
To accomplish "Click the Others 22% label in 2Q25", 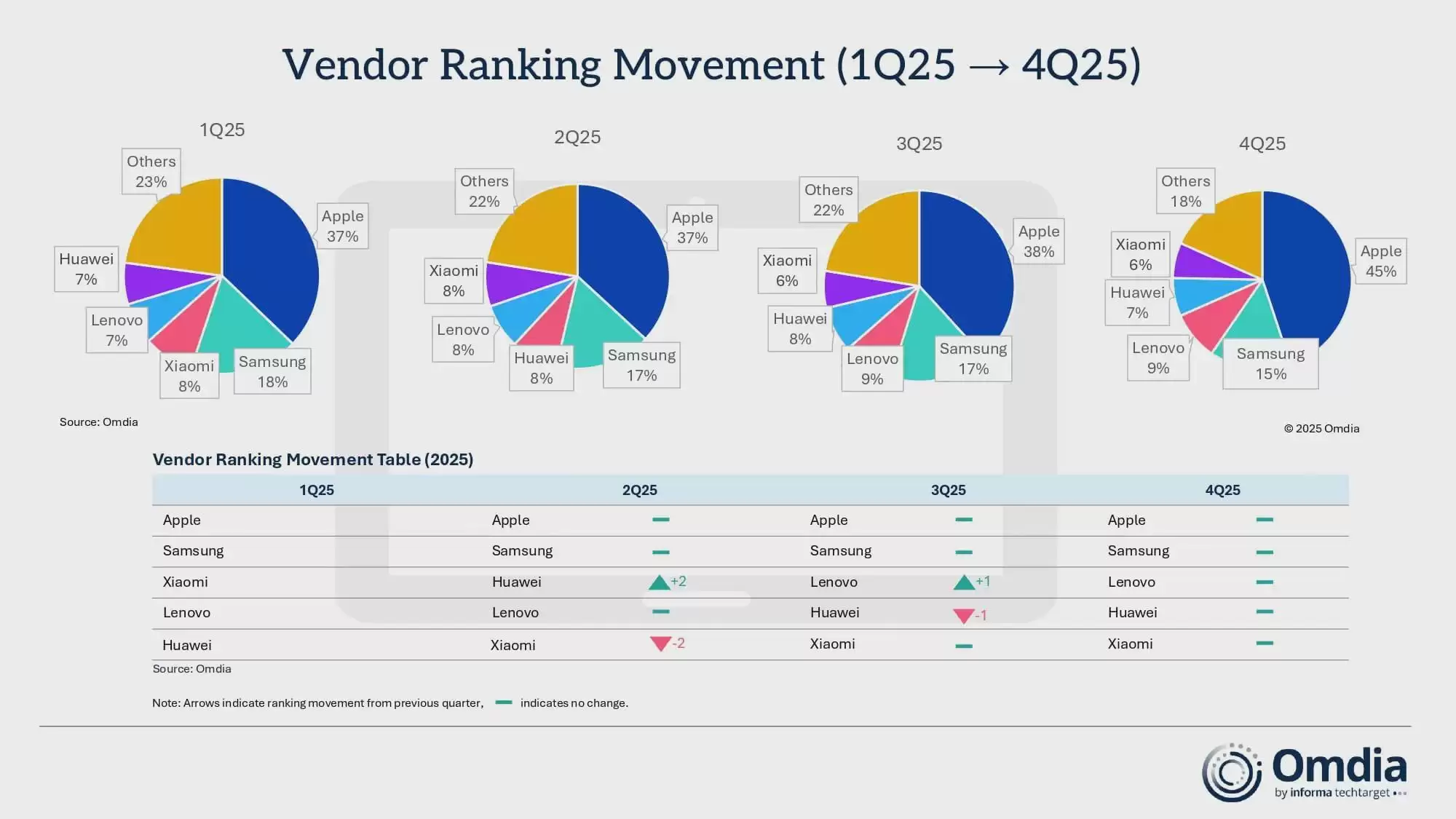I will (x=484, y=191).
